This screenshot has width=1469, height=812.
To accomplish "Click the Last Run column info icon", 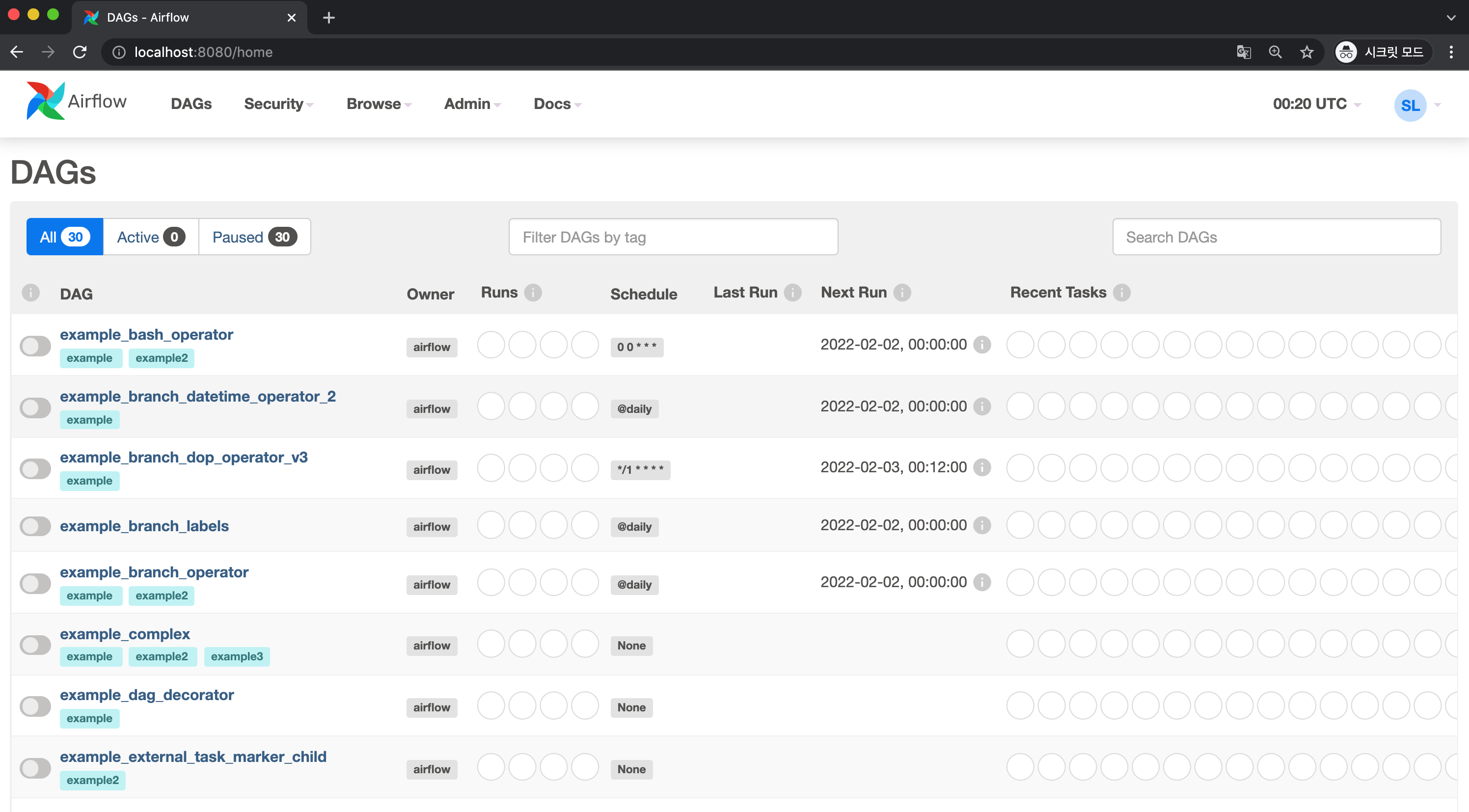I will click(x=792, y=293).
